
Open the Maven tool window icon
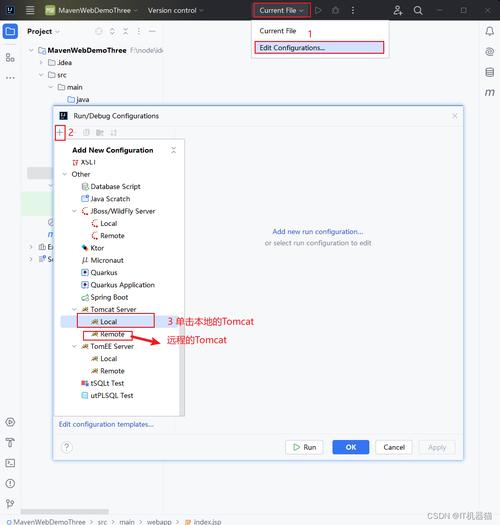point(489,92)
